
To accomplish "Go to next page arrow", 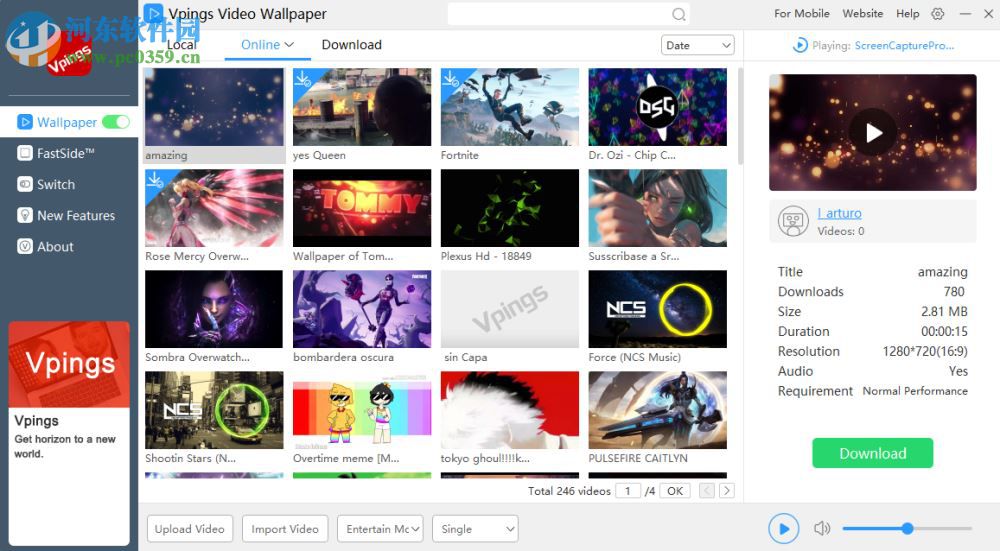I will [x=726, y=490].
